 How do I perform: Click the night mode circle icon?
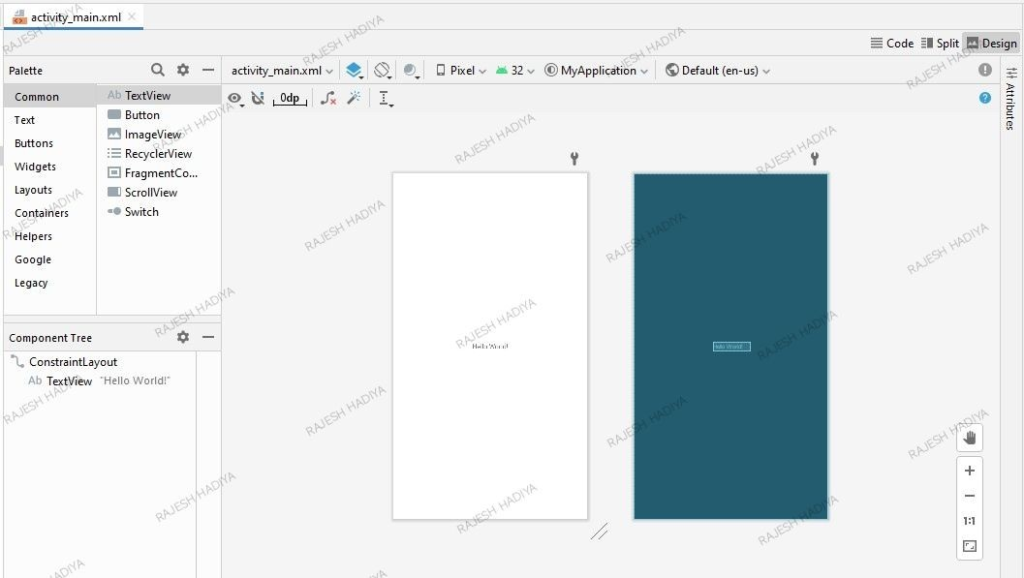tap(409, 70)
